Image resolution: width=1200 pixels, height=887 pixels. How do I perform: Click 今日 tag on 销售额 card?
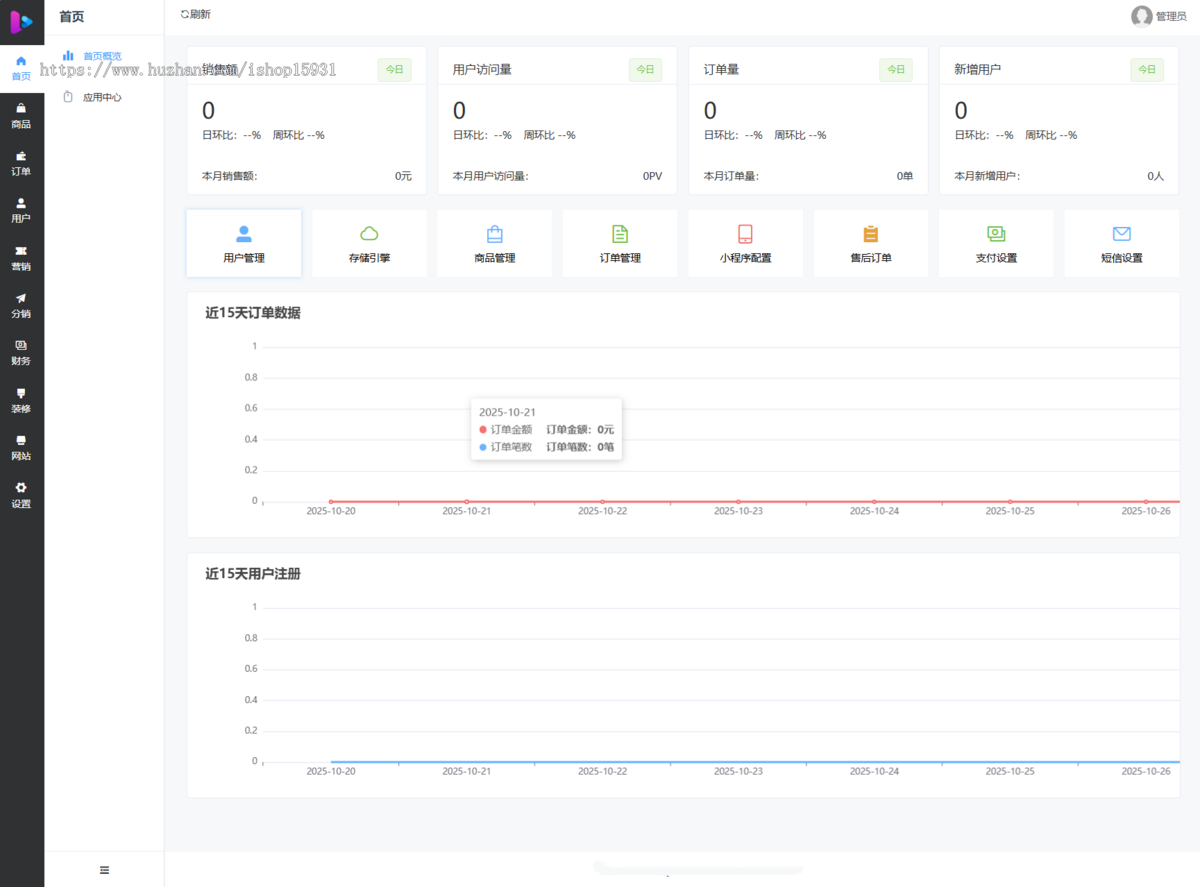(x=394, y=70)
